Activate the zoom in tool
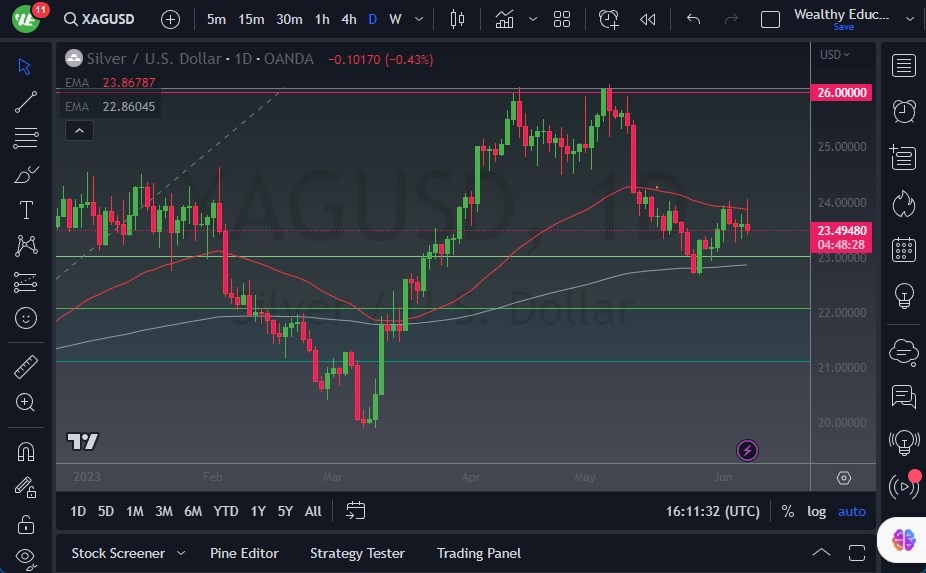Image resolution: width=926 pixels, height=573 pixels. (x=25, y=402)
